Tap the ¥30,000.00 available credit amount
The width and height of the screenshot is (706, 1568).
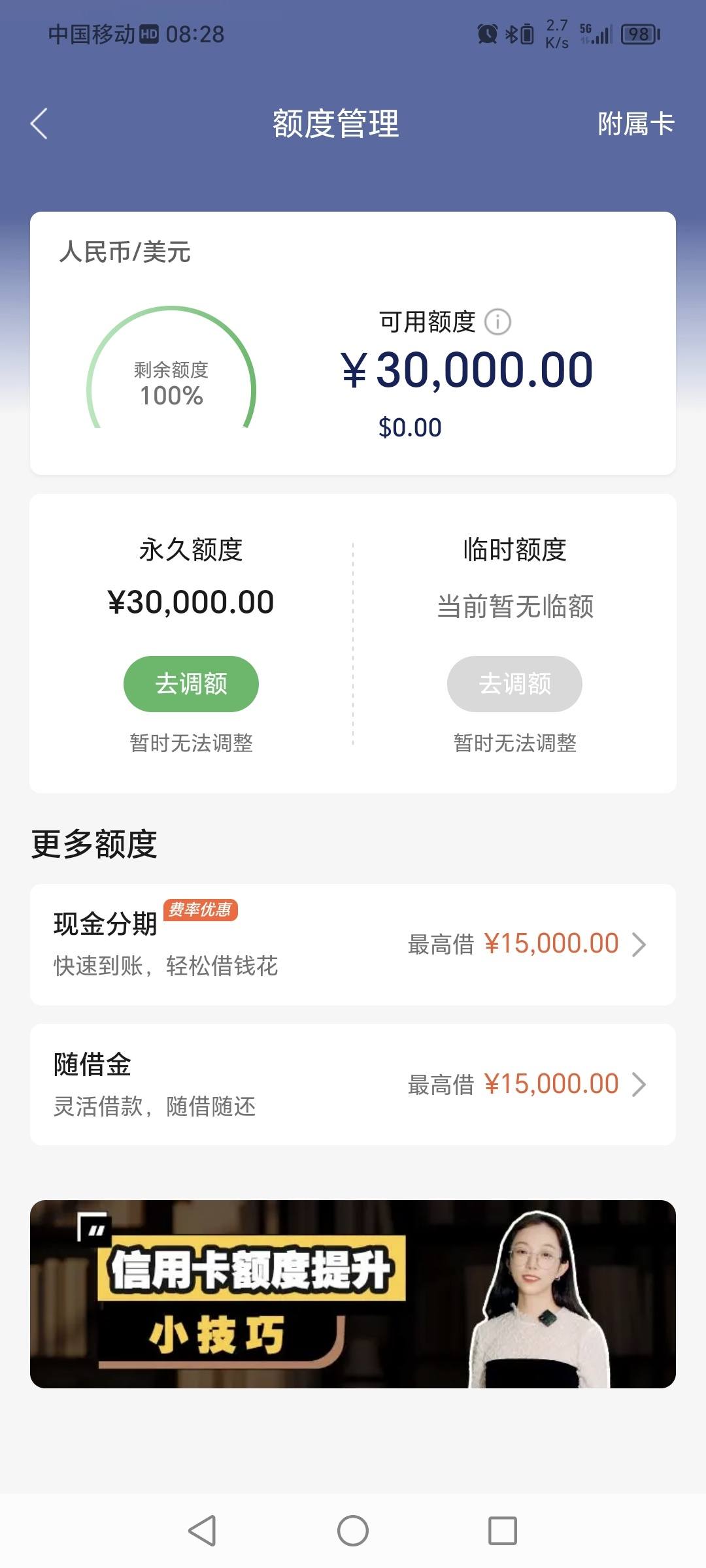point(467,370)
